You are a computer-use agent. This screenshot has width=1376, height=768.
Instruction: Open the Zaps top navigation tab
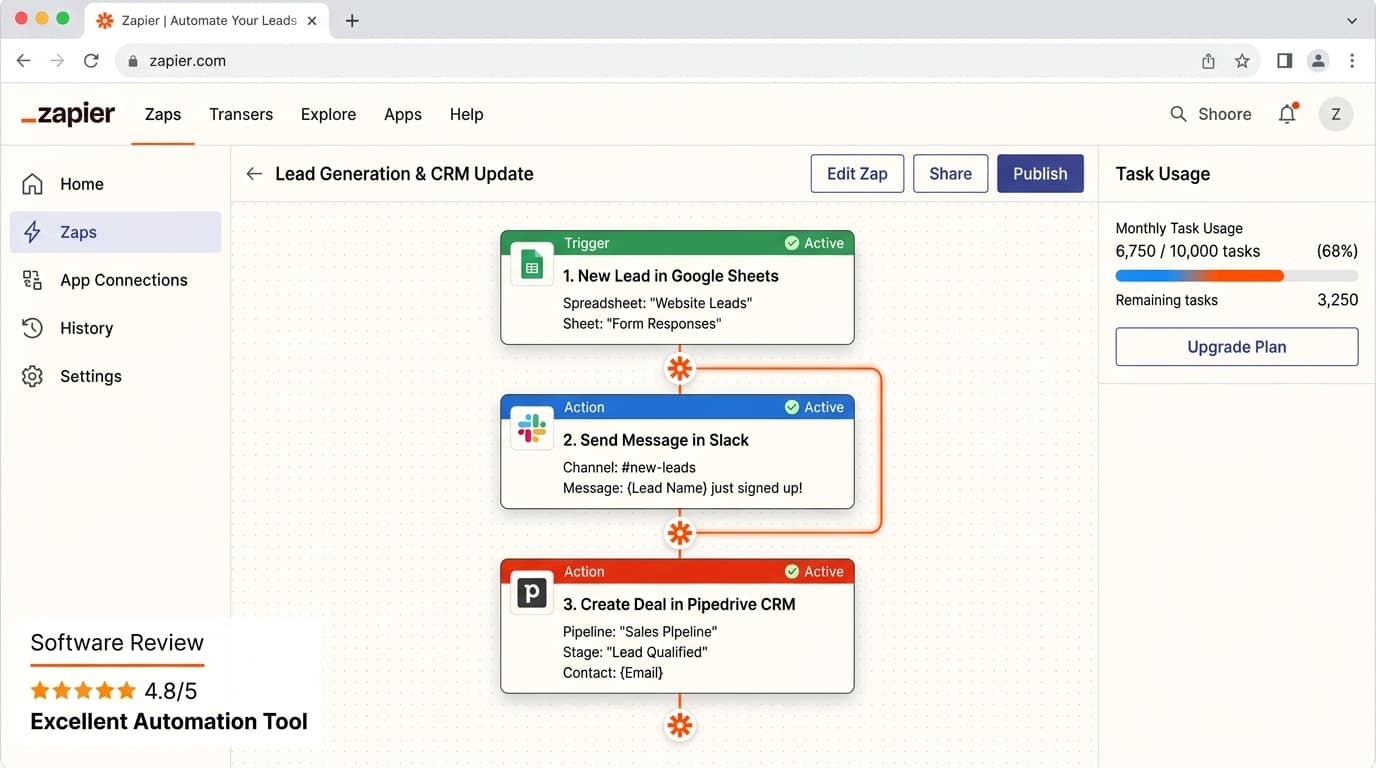(163, 114)
